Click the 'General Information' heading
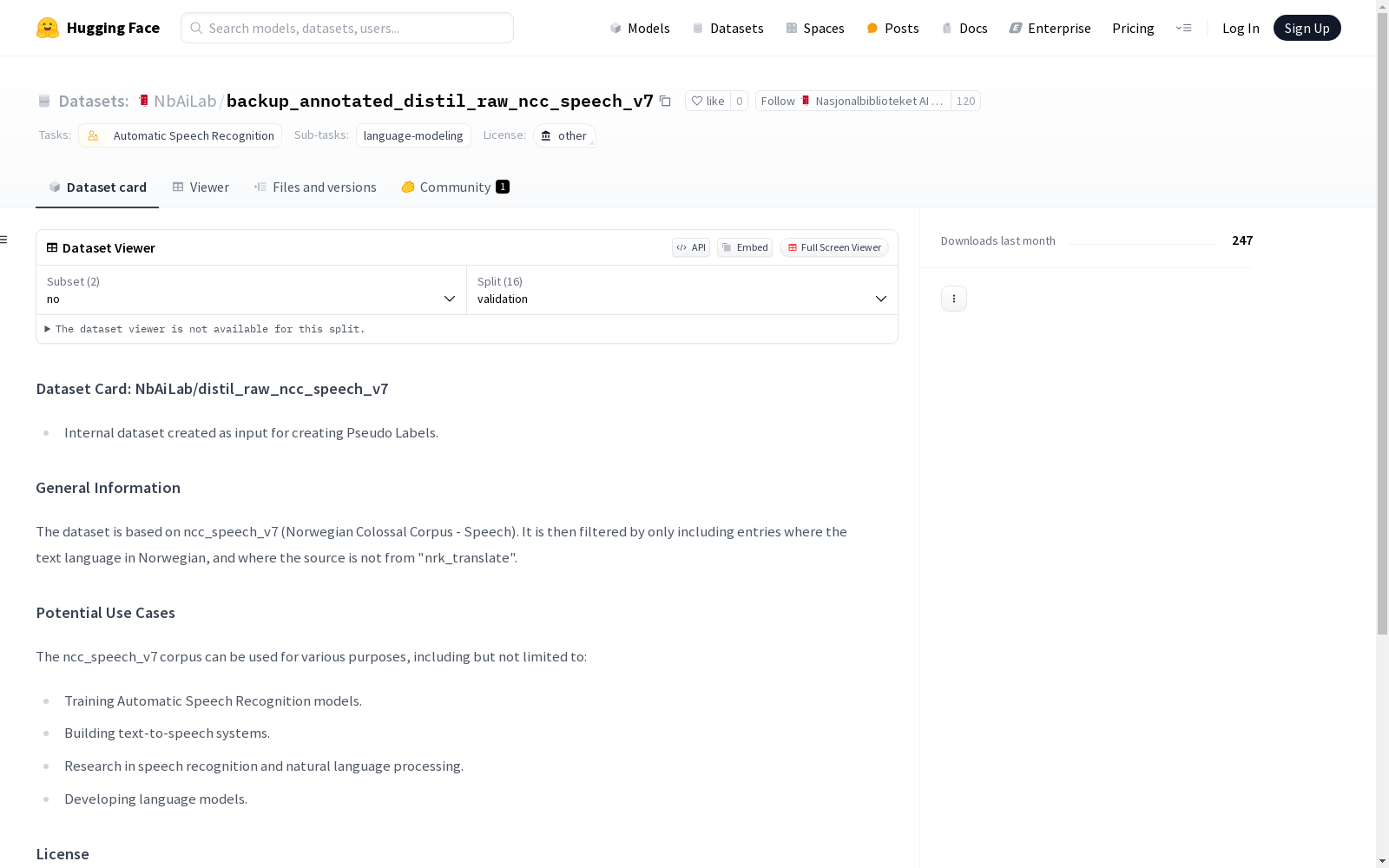 tap(109, 488)
